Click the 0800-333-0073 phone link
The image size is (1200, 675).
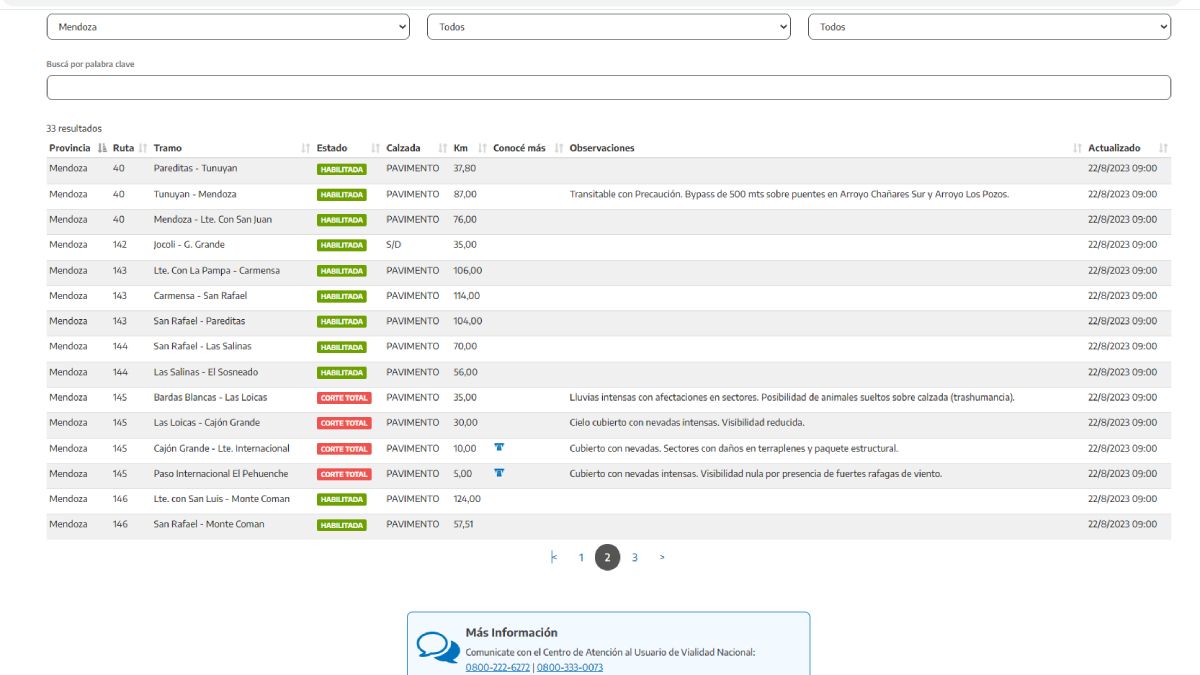coord(569,667)
